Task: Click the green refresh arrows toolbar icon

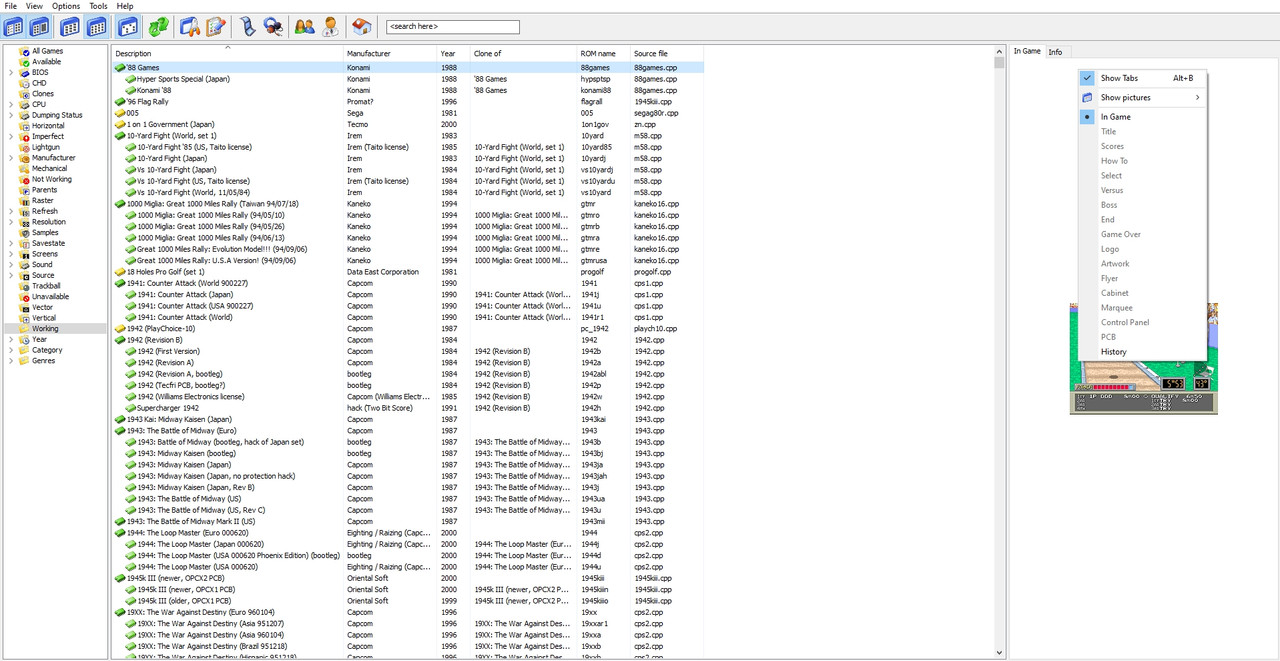Action: click(158, 27)
